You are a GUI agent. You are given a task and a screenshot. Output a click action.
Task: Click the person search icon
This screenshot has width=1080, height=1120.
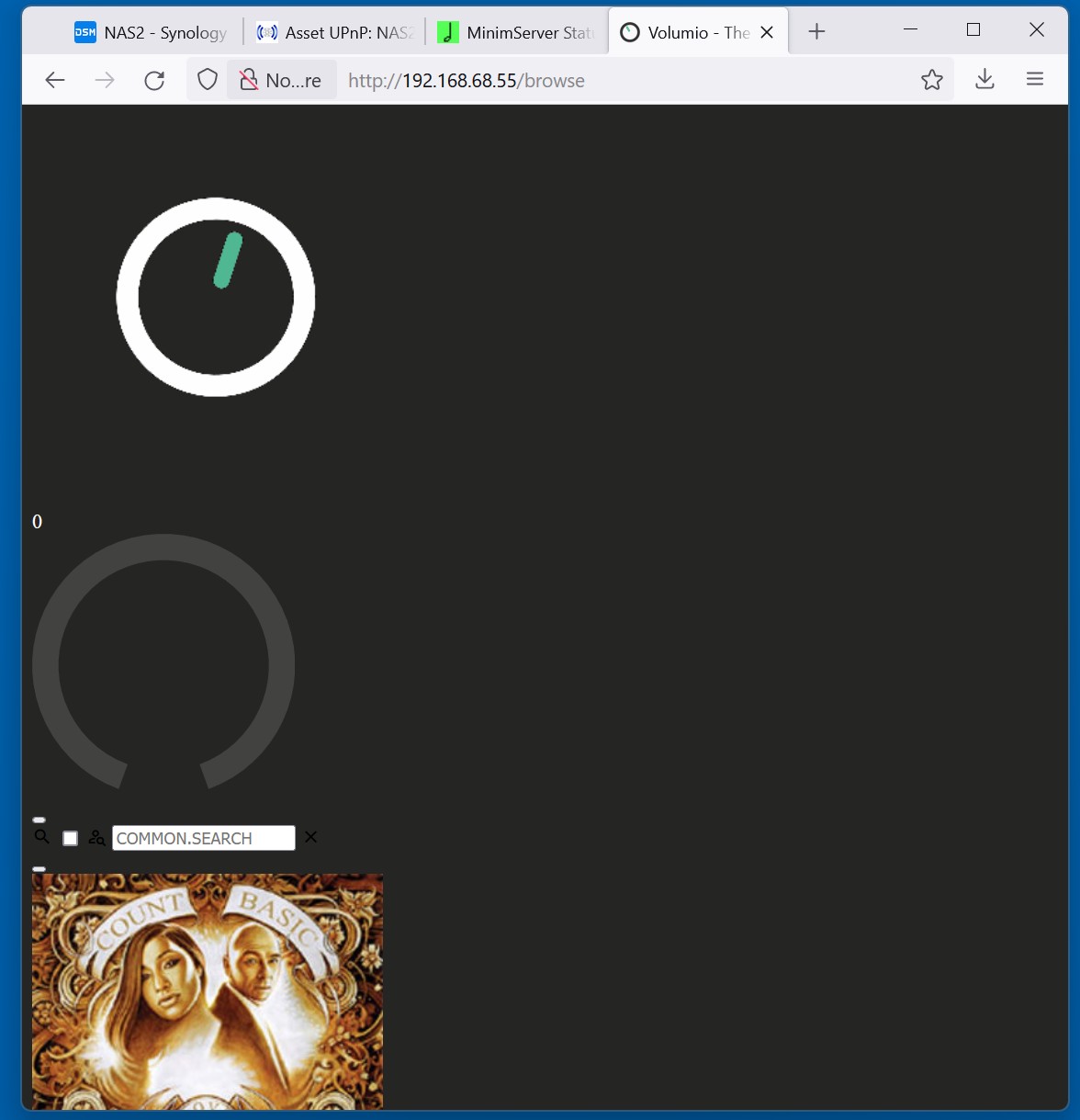[96, 838]
